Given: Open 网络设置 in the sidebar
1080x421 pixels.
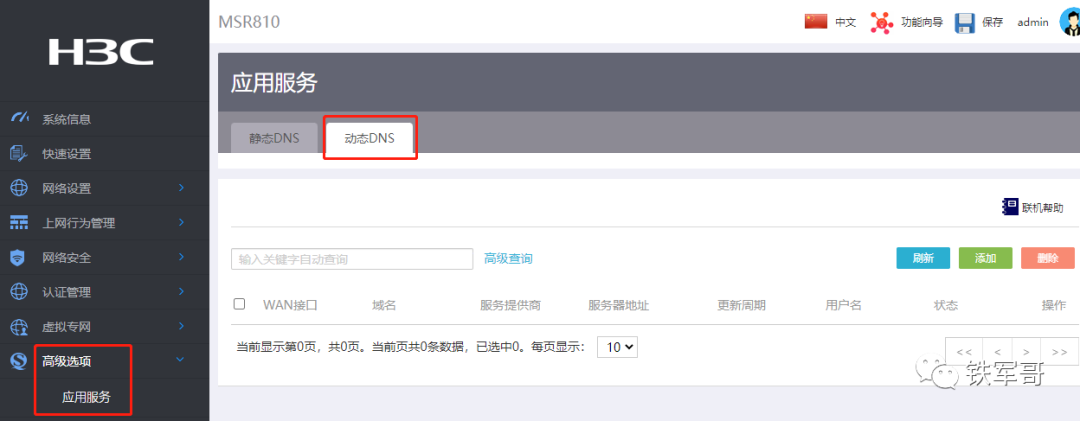Looking at the screenshot, I should 67,188.
